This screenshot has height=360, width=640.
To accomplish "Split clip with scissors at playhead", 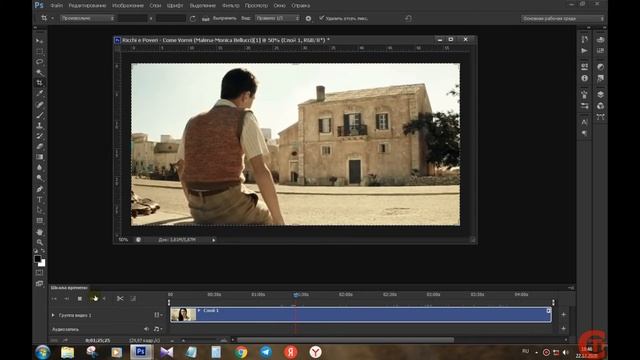I will 120,298.
